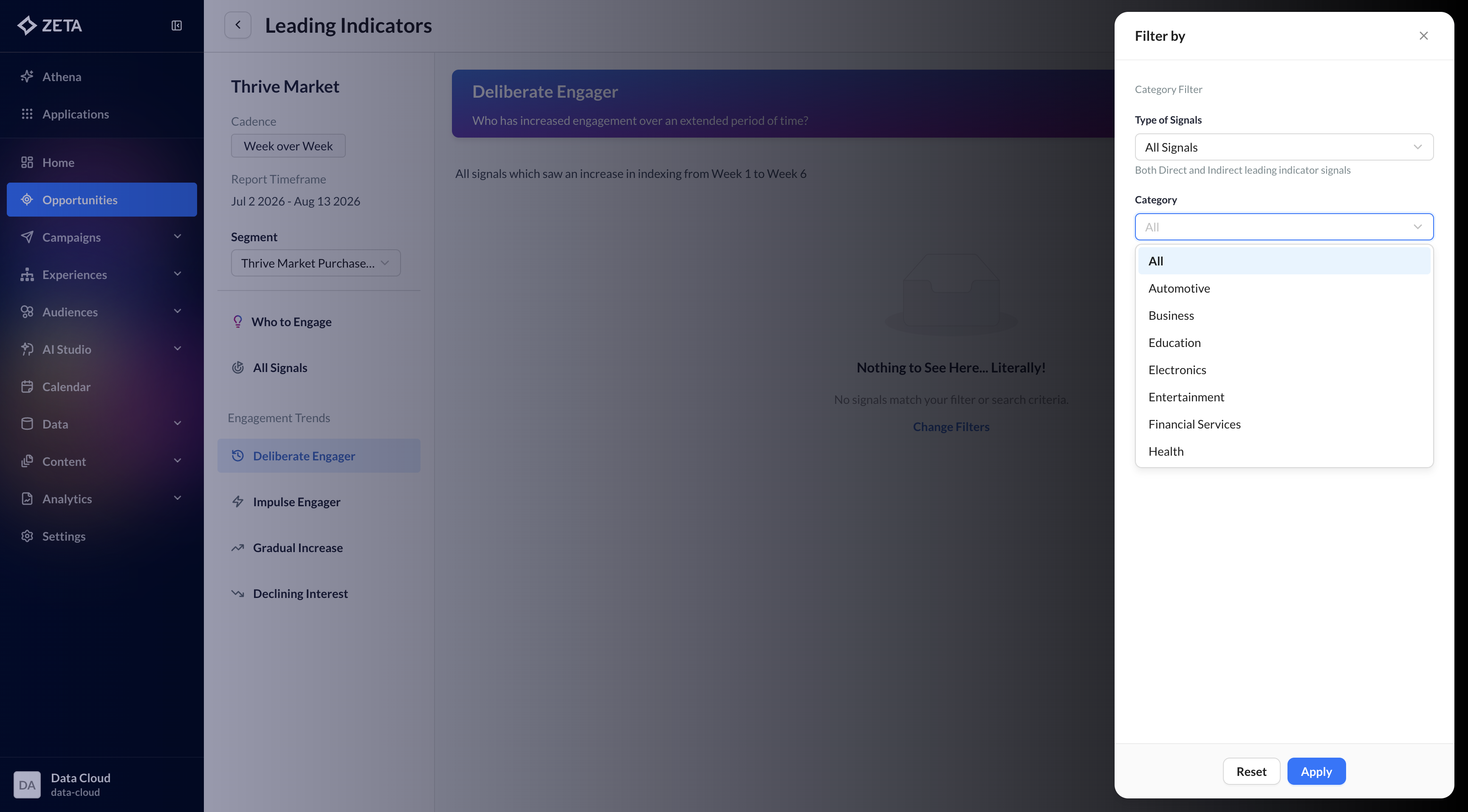Click the Opportunities target icon
1468x812 pixels.
[x=27, y=200]
